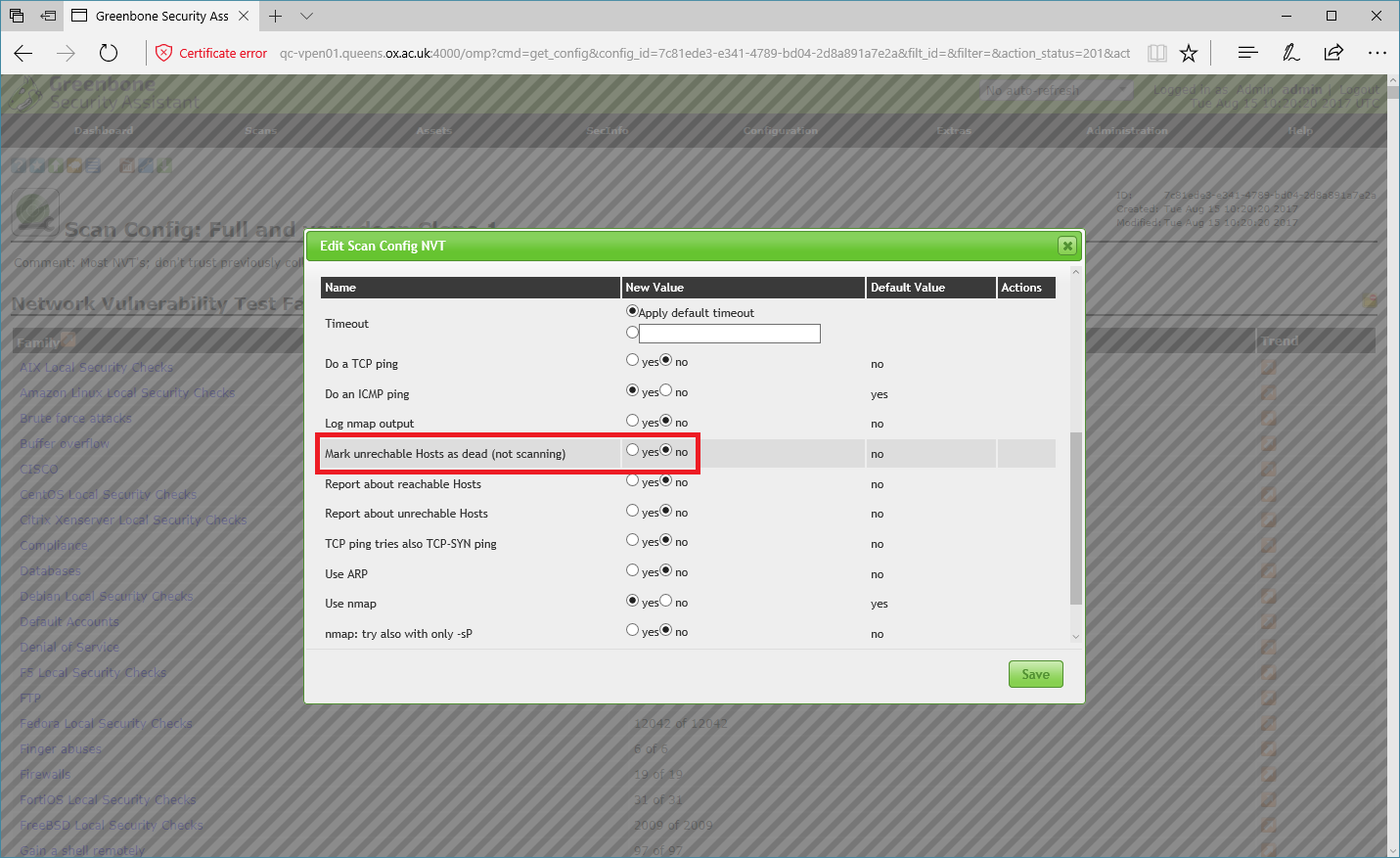
Task: Click scroll up arrow in dialog
Action: click(x=1075, y=271)
